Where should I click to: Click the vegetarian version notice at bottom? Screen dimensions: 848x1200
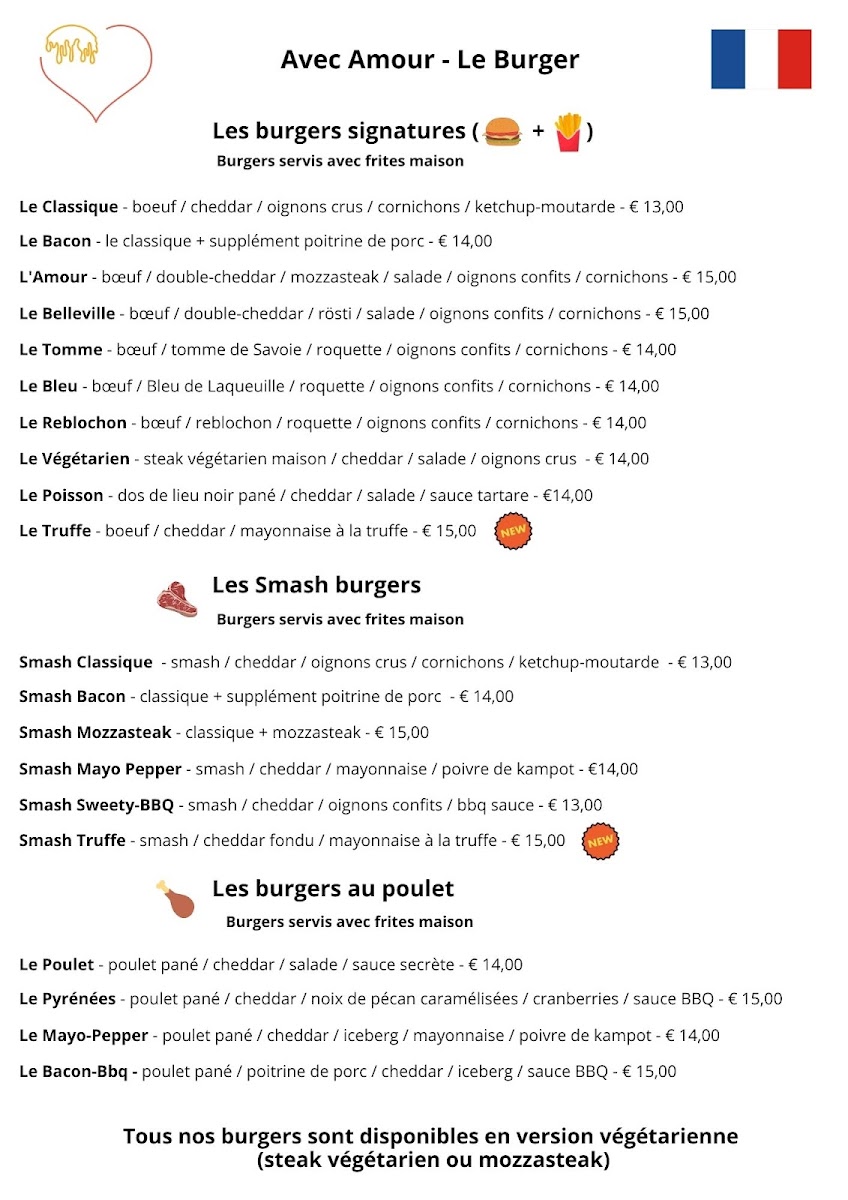pos(431,1149)
